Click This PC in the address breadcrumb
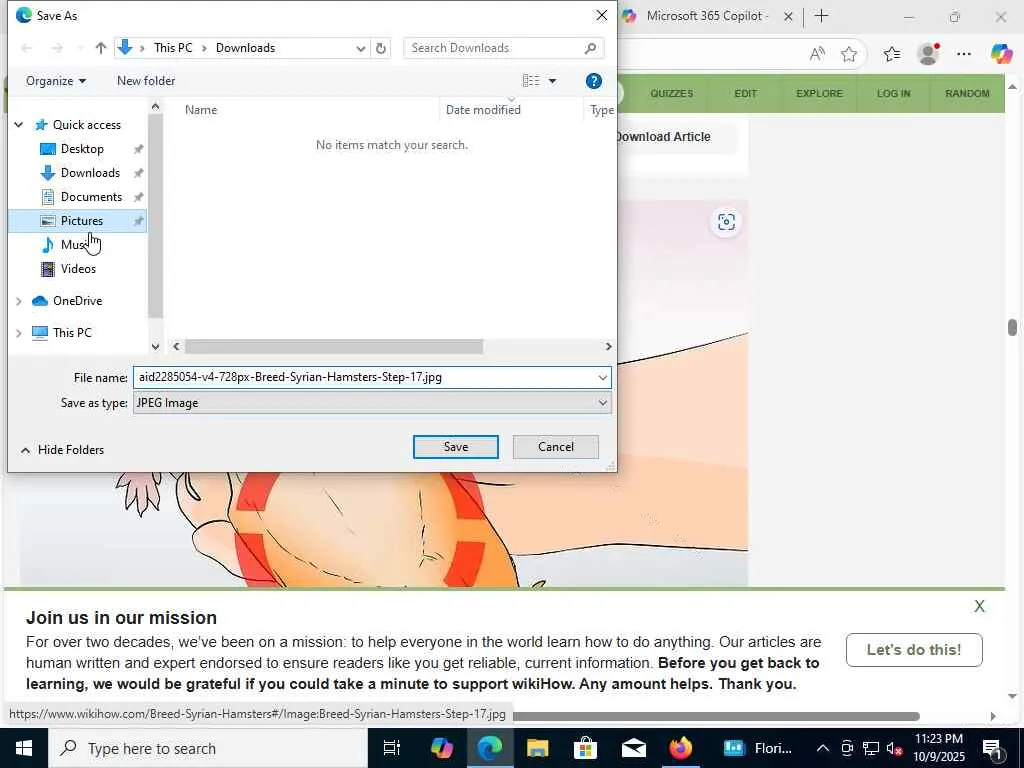This screenshot has height=768, width=1024. point(173,48)
